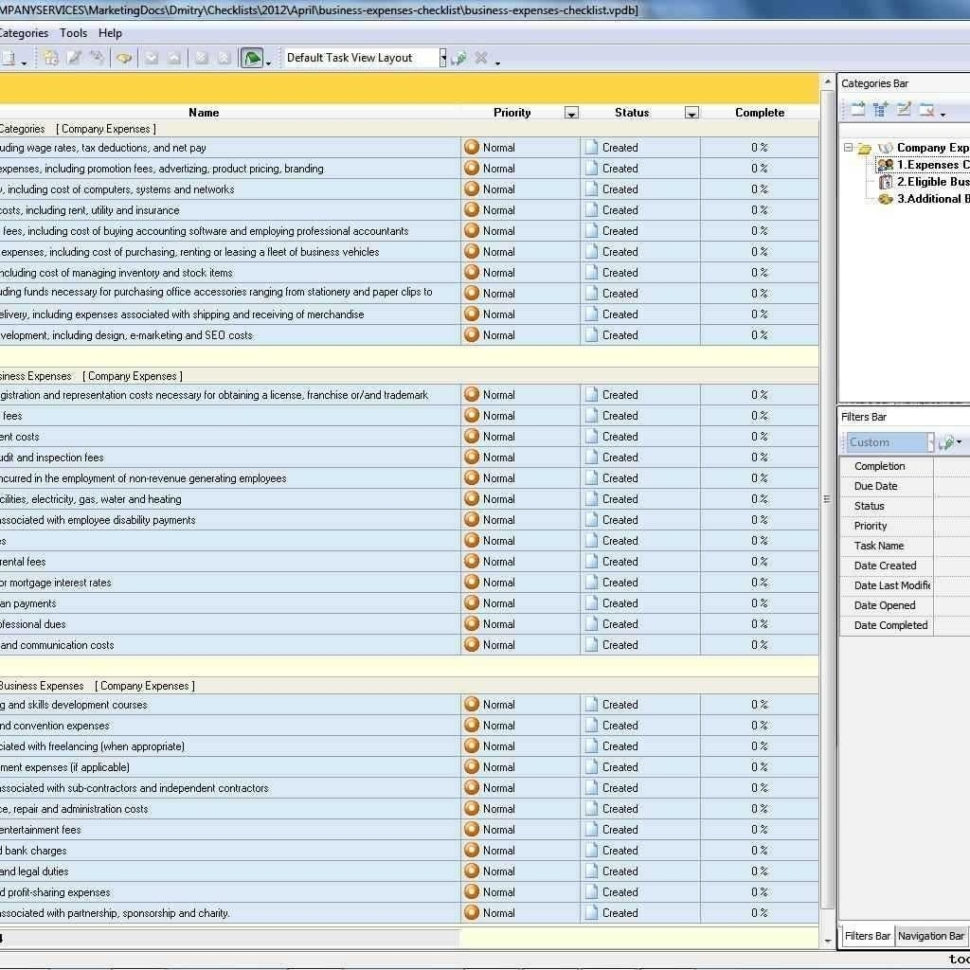The width and height of the screenshot is (970, 970).
Task: Click the edit category pencil icon in Categories Bar
Action: pyautogui.click(x=904, y=108)
